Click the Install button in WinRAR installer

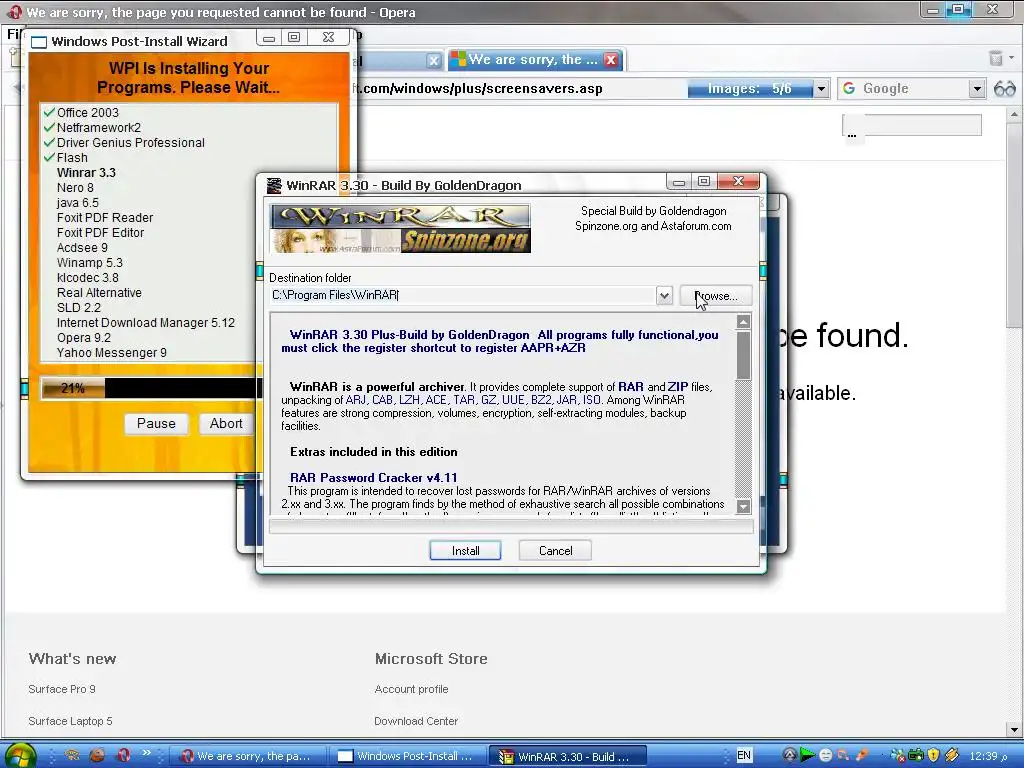tap(465, 551)
